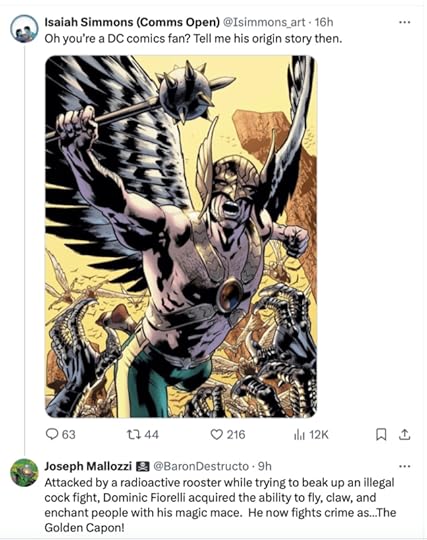The width and height of the screenshot is (427, 540).
Task: Open the 16h timestamp of the tweet
Action: point(324,22)
